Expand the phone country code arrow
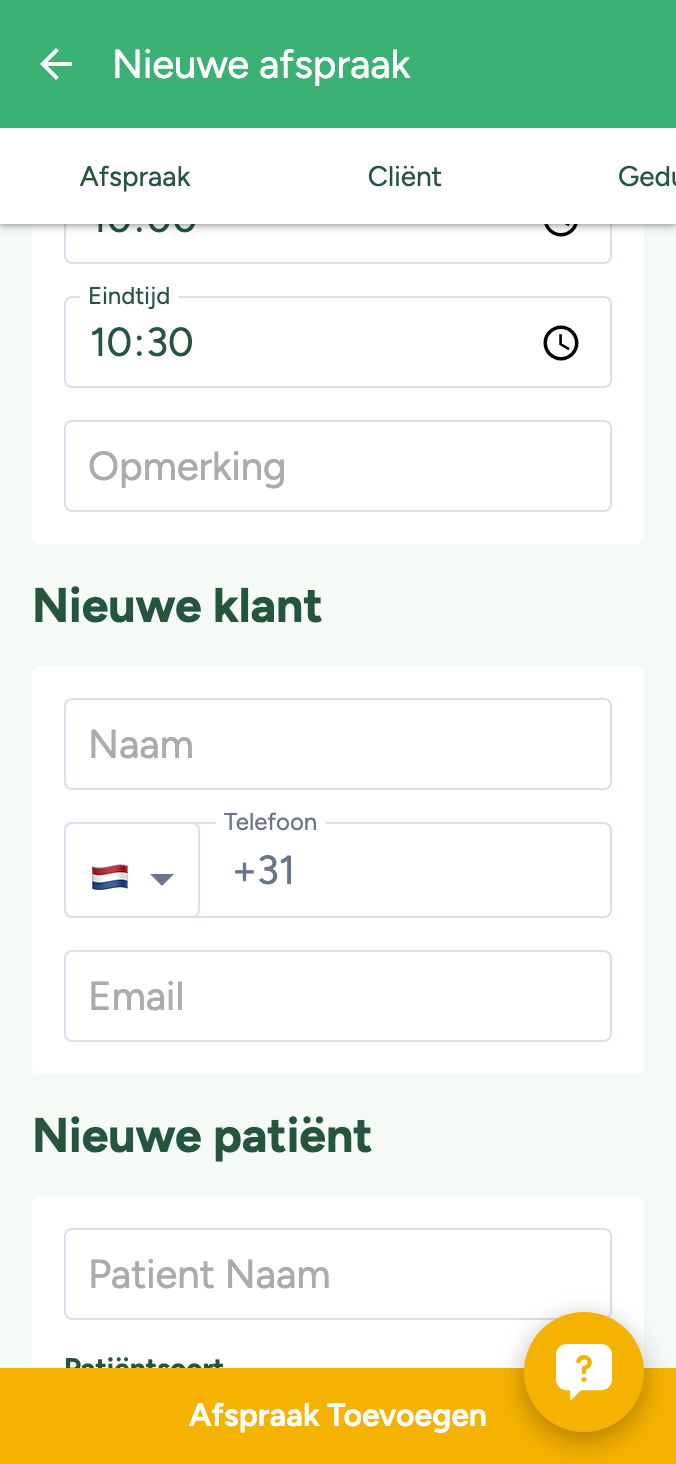 [162, 879]
